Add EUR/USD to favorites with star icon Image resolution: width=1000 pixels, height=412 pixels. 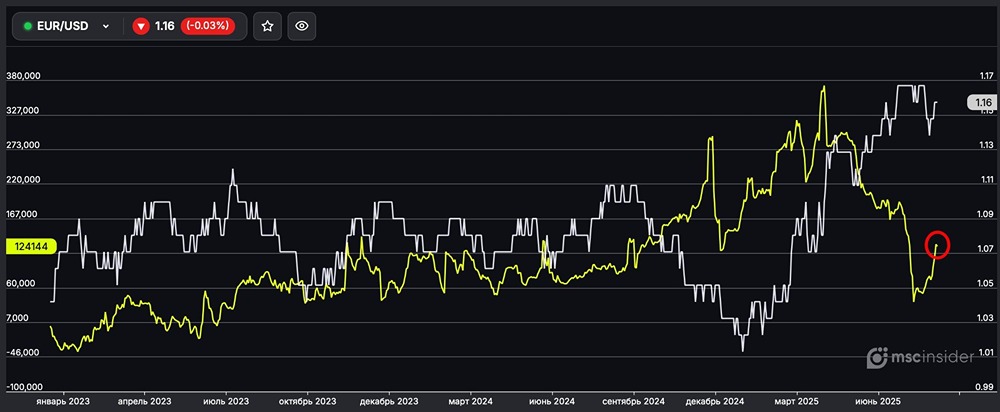point(267,27)
